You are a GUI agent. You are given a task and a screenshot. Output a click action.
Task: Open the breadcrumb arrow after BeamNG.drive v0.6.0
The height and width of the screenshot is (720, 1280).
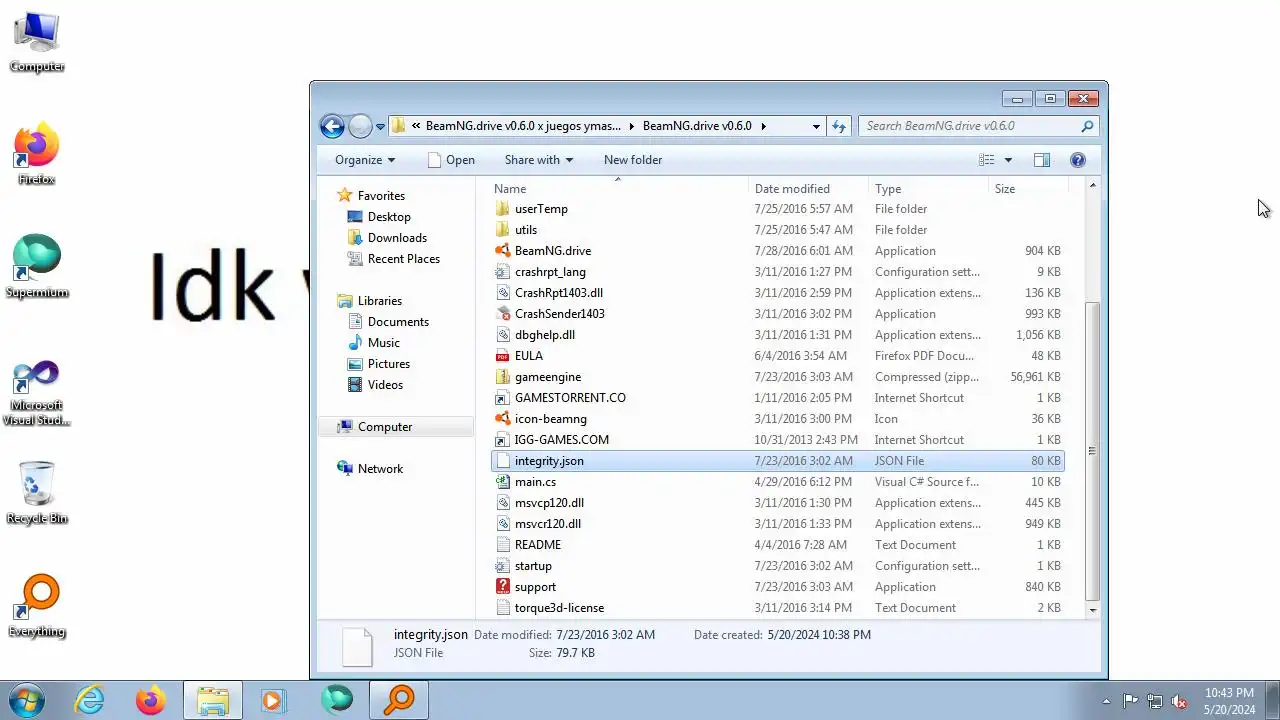(763, 126)
